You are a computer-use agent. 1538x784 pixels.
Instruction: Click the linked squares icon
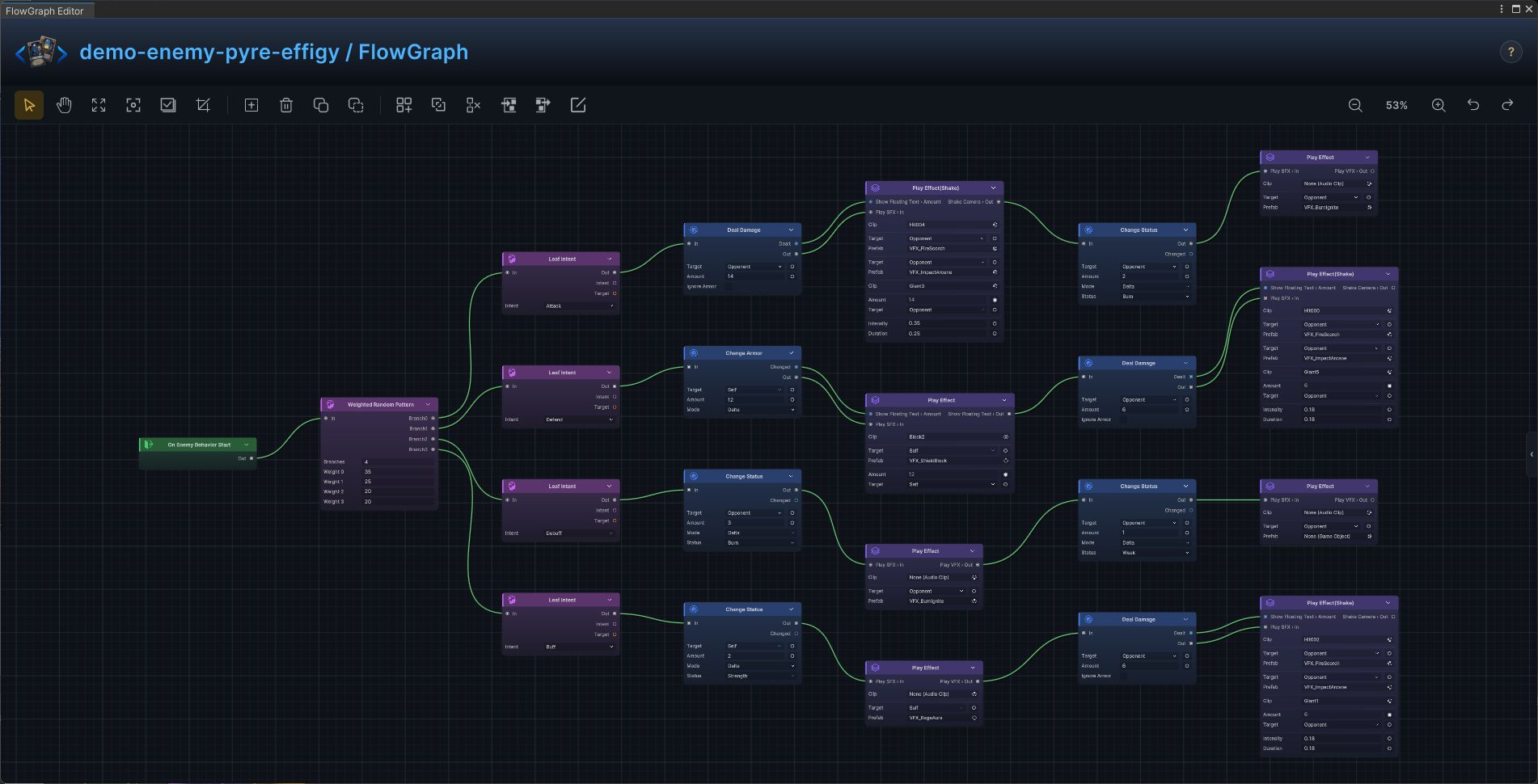(438, 105)
